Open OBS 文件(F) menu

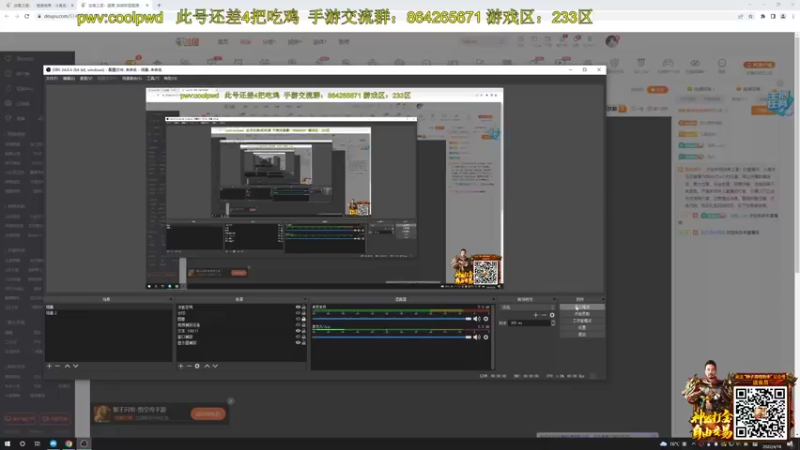click(52, 79)
